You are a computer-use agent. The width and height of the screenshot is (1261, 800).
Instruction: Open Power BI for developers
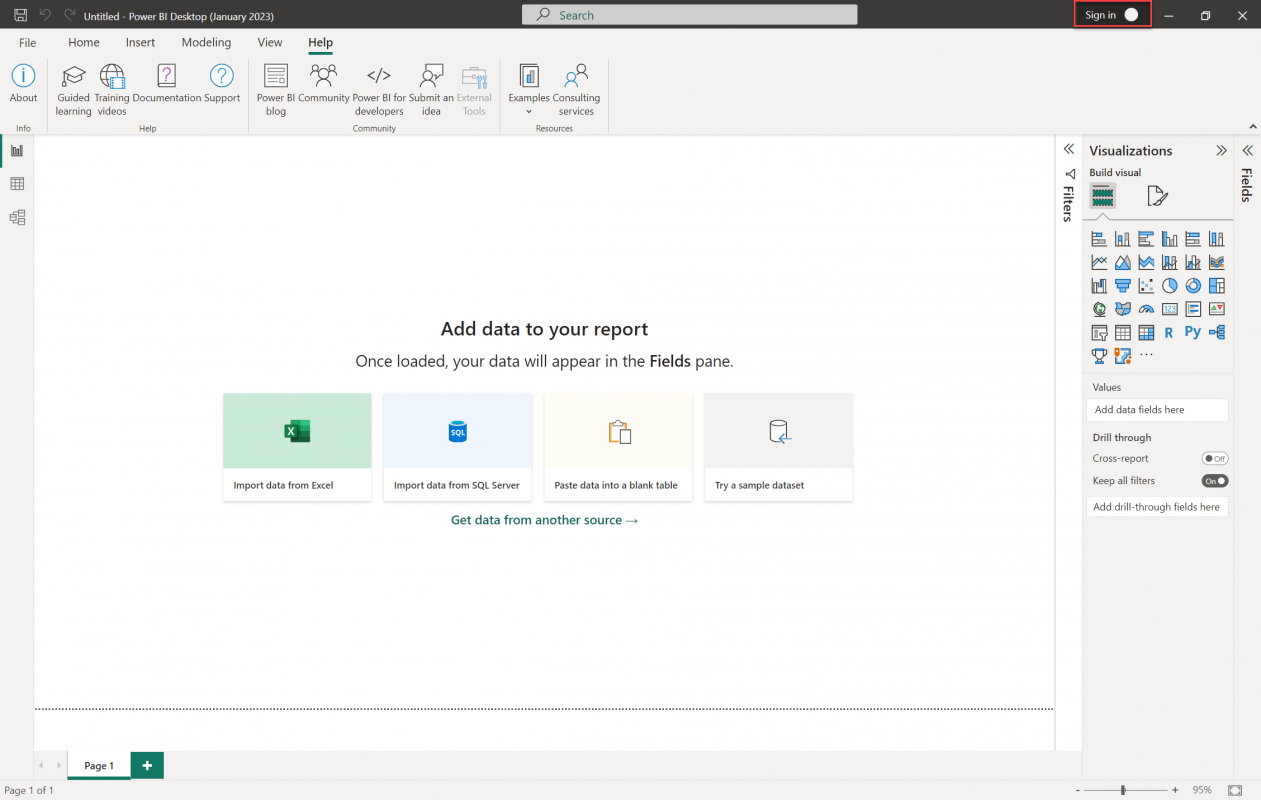(x=379, y=90)
